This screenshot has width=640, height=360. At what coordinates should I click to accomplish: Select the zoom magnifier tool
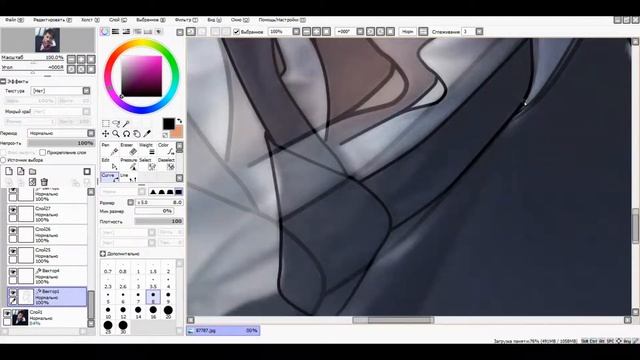coord(116,134)
